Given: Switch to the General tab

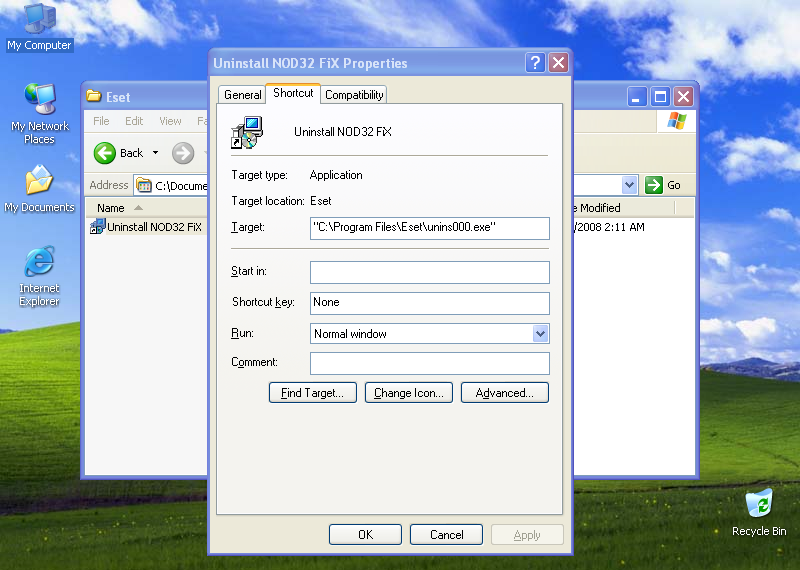Looking at the screenshot, I should [242, 95].
